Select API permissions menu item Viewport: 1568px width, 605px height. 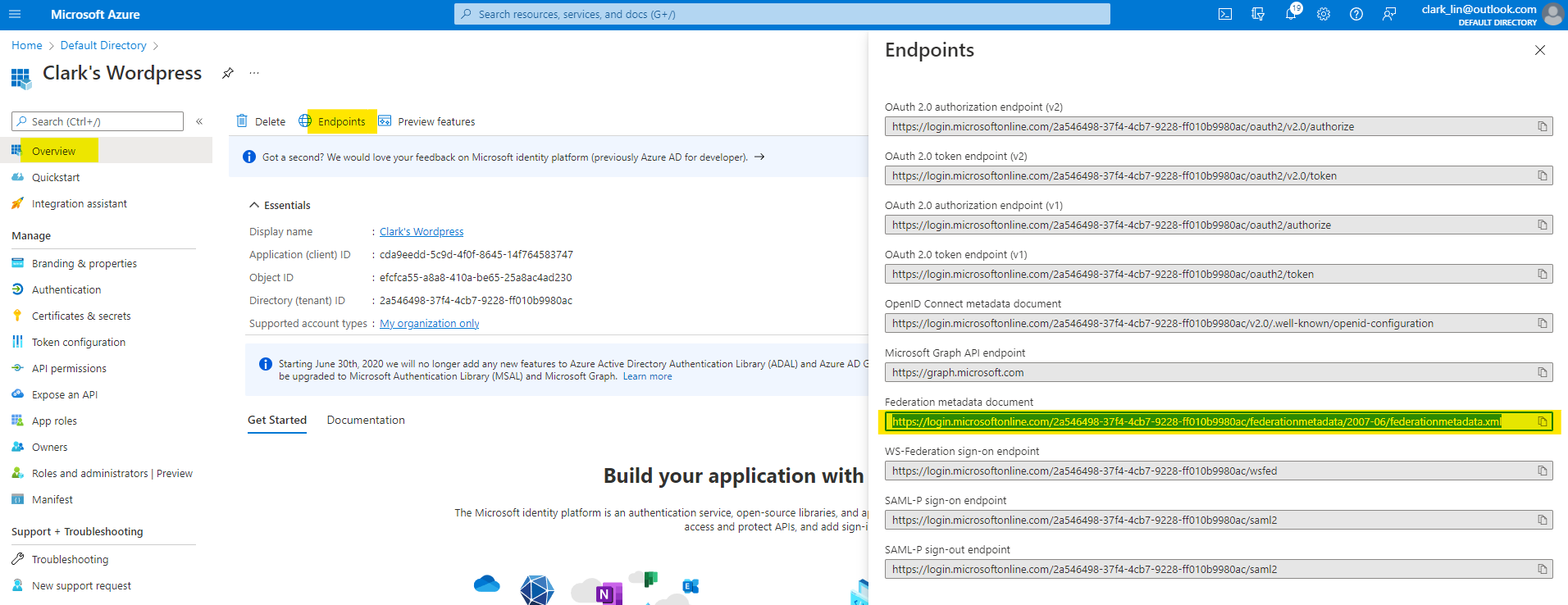69,368
